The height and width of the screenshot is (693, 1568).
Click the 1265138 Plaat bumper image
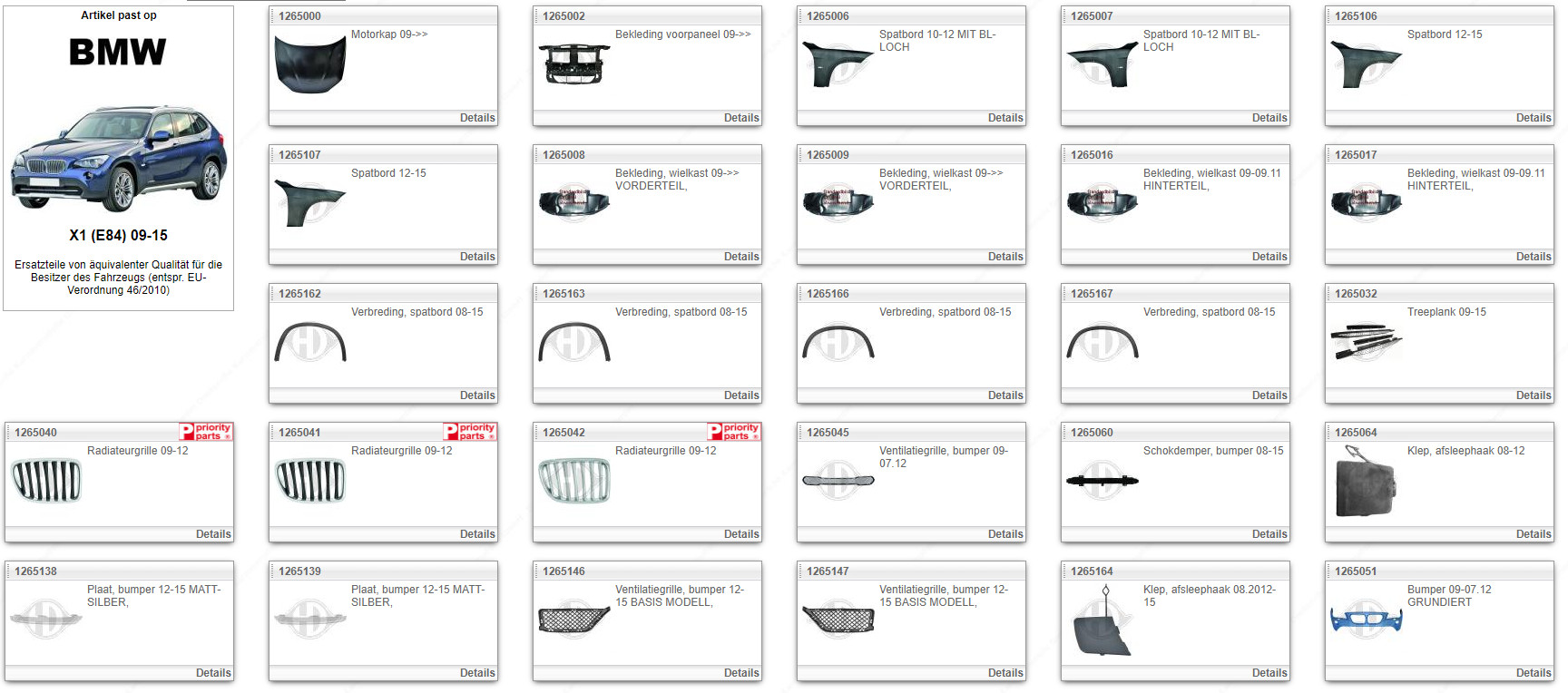(46, 620)
